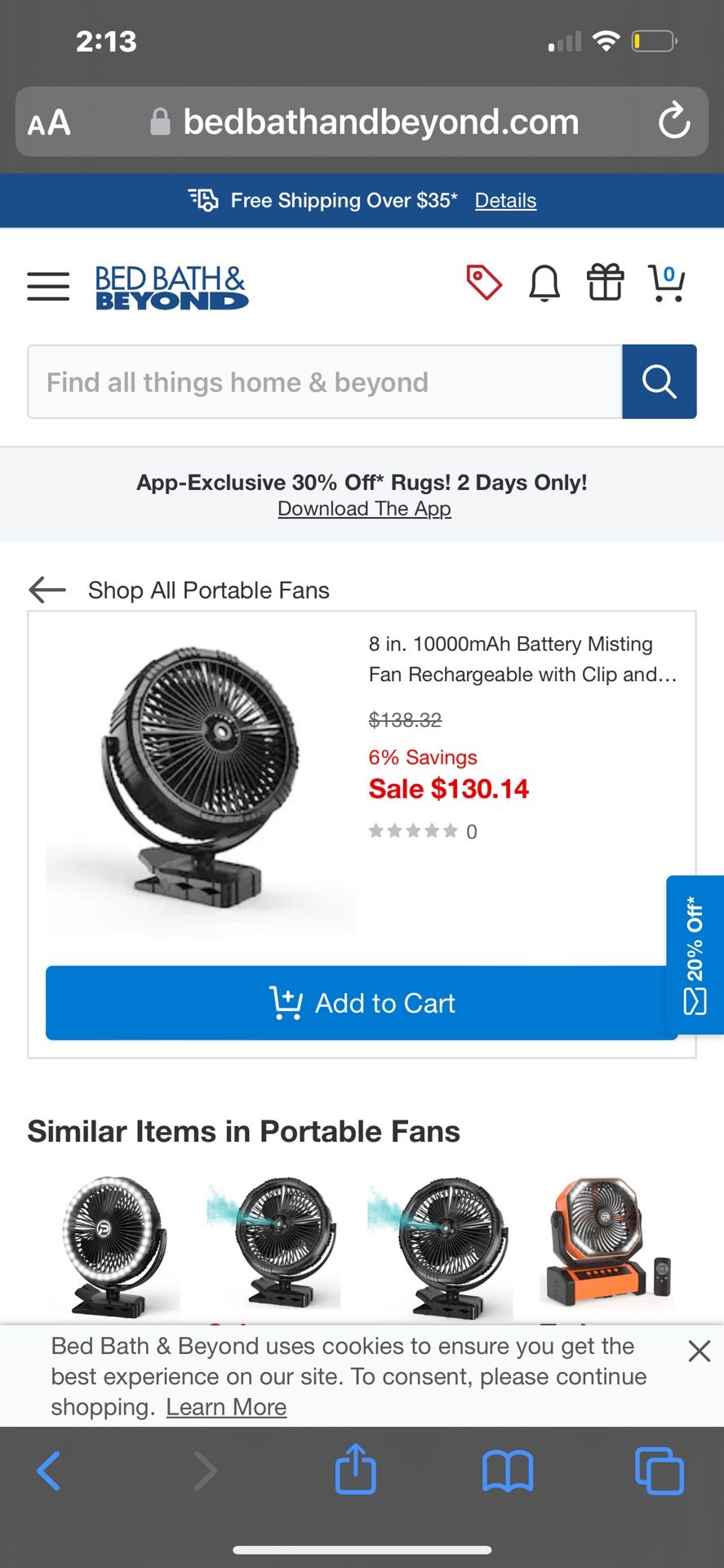
Task: Open Safari bookmarks
Action: coord(508,1470)
